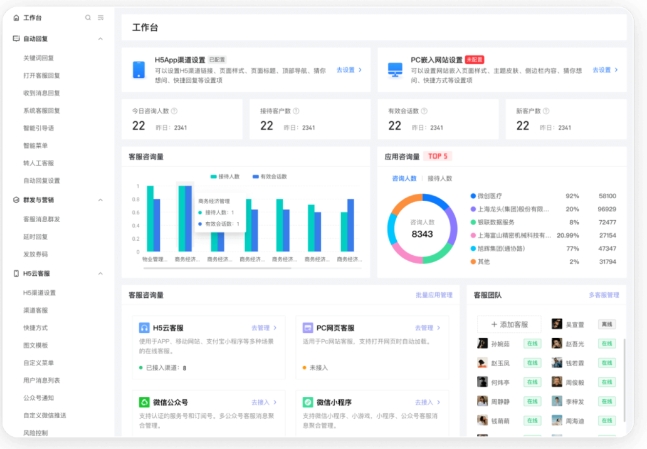Image resolution: width=647 pixels, height=449 pixels.
Task: Click the 添加客服 button
Action: (509, 325)
